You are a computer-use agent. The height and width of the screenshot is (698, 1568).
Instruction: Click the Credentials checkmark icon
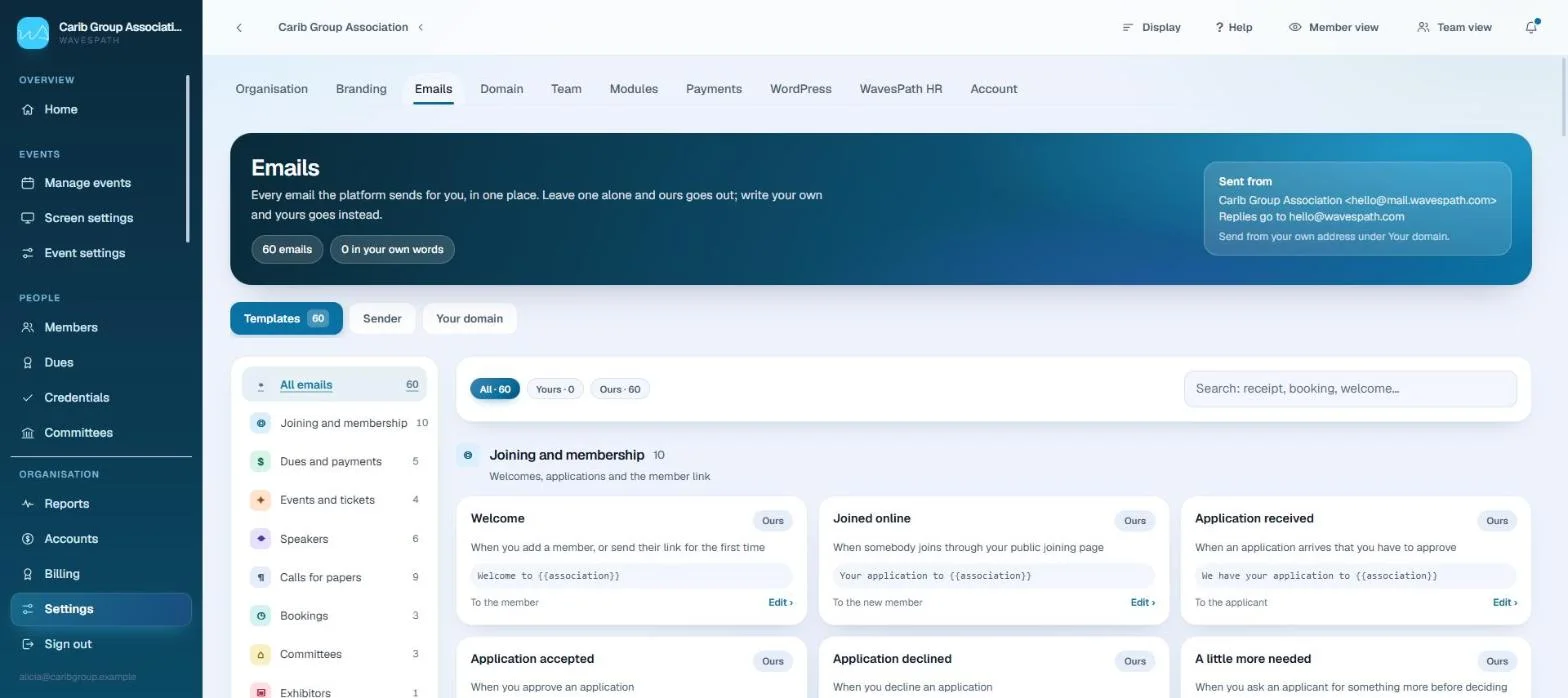(x=28, y=397)
